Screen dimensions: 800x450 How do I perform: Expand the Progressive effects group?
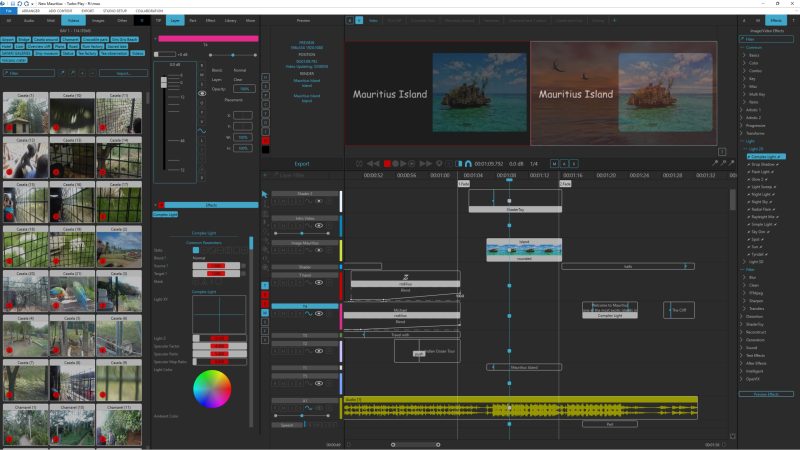coord(741,126)
